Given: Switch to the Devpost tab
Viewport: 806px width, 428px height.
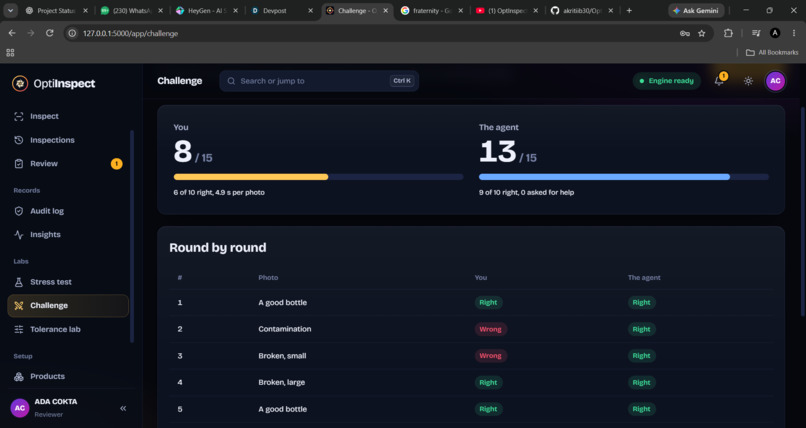Looking at the screenshot, I should pyautogui.click(x=282, y=10).
